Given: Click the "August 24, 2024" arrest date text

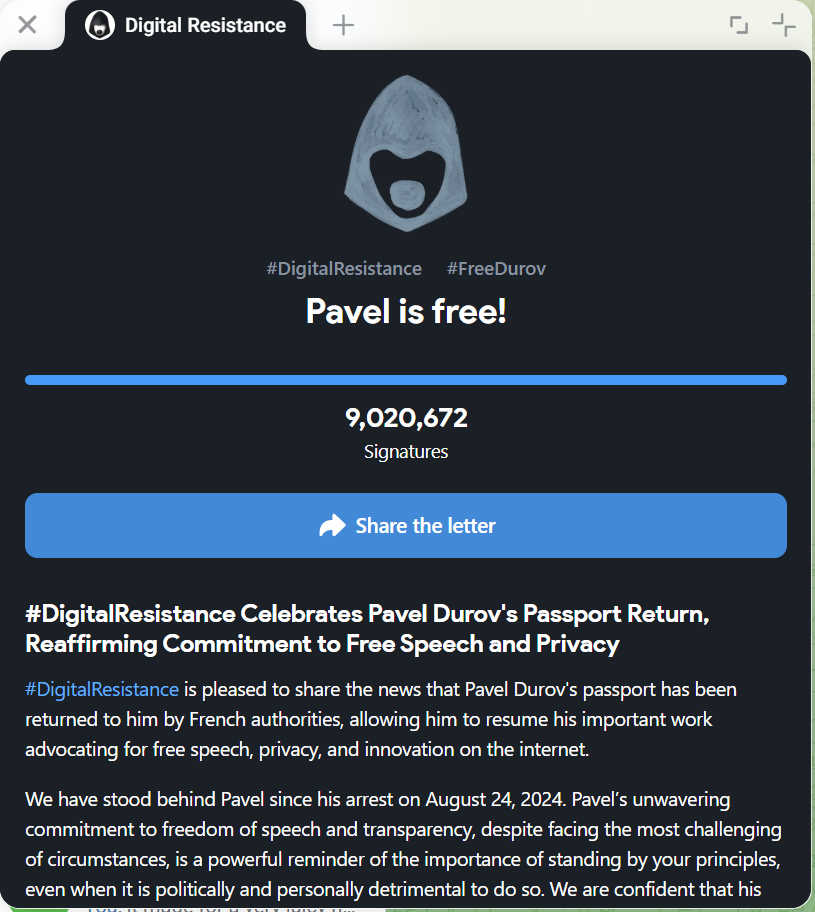Looking at the screenshot, I should pos(493,799).
